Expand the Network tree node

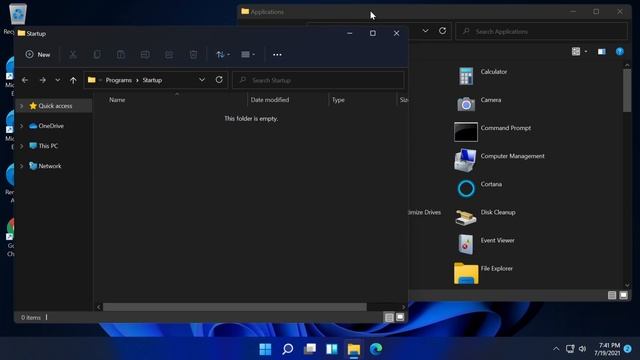21,166
